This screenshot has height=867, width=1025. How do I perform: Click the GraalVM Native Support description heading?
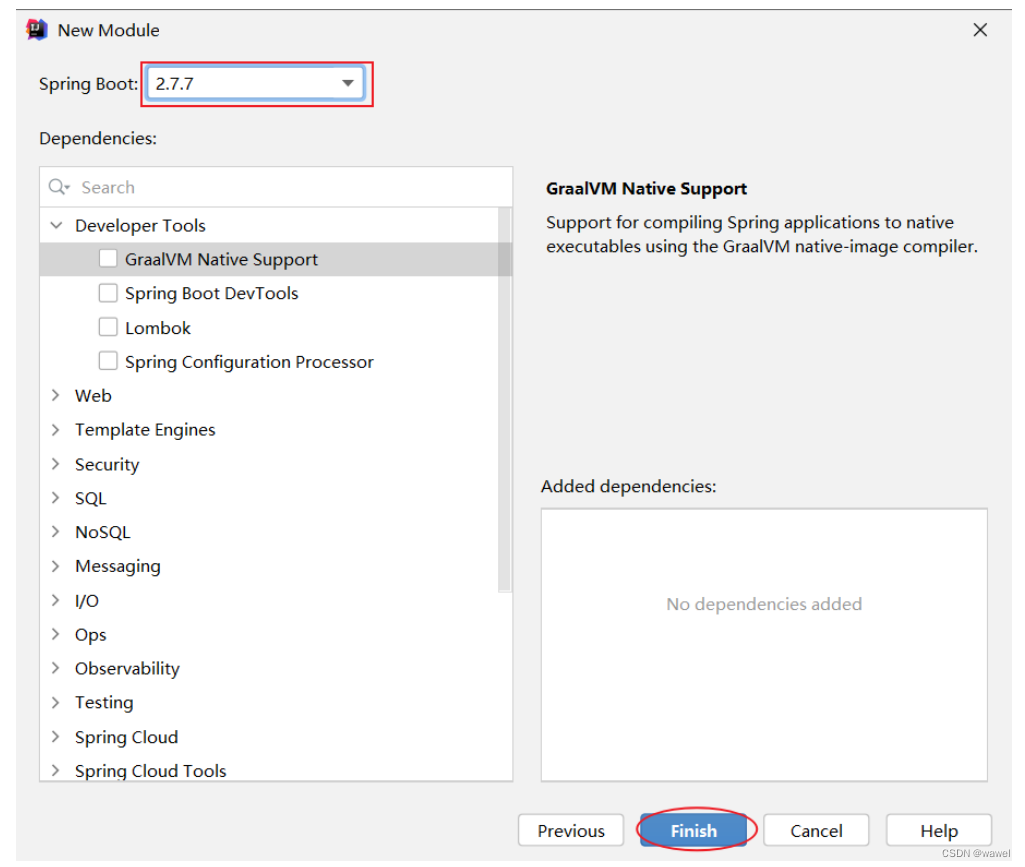[646, 188]
